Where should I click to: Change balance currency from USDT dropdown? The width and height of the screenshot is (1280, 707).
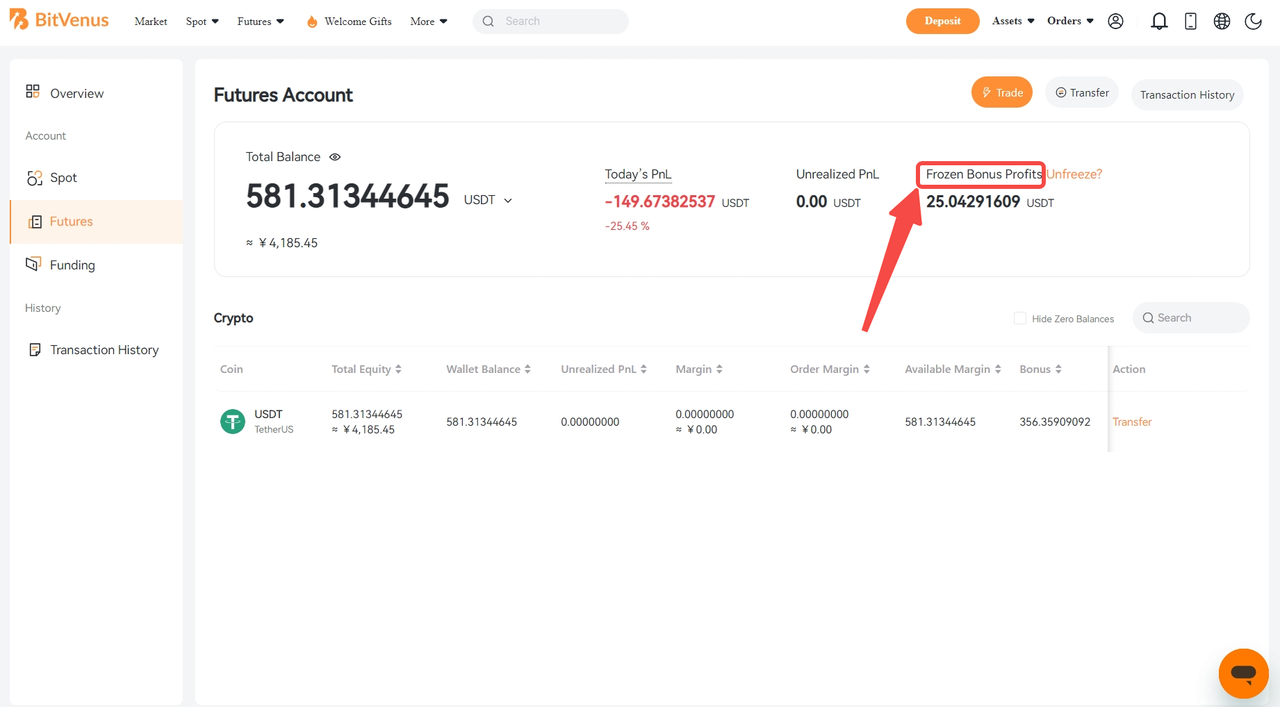tap(488, 200)
